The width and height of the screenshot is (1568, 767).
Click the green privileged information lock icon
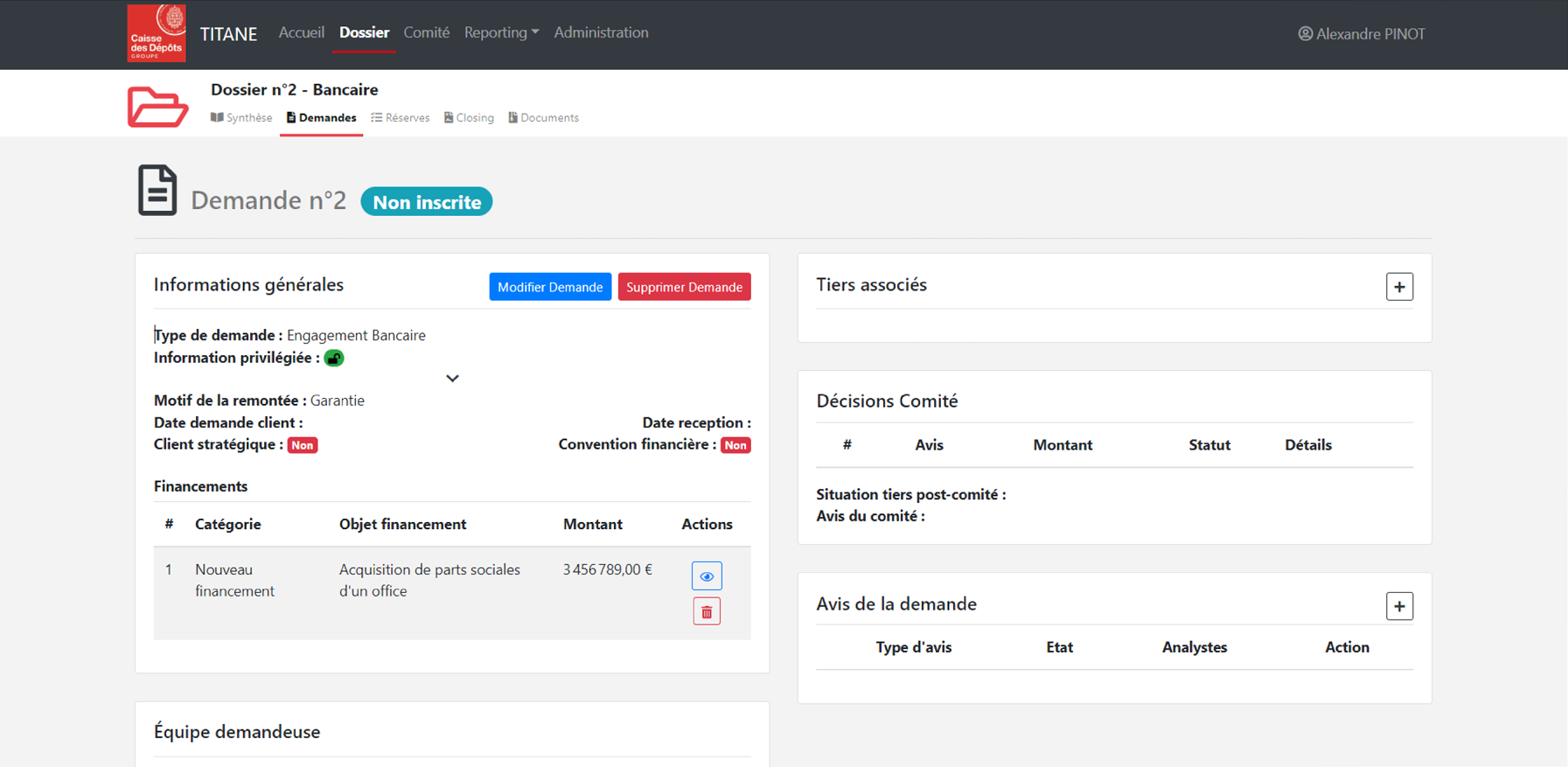pyautogui.click(x=334, y=358)
